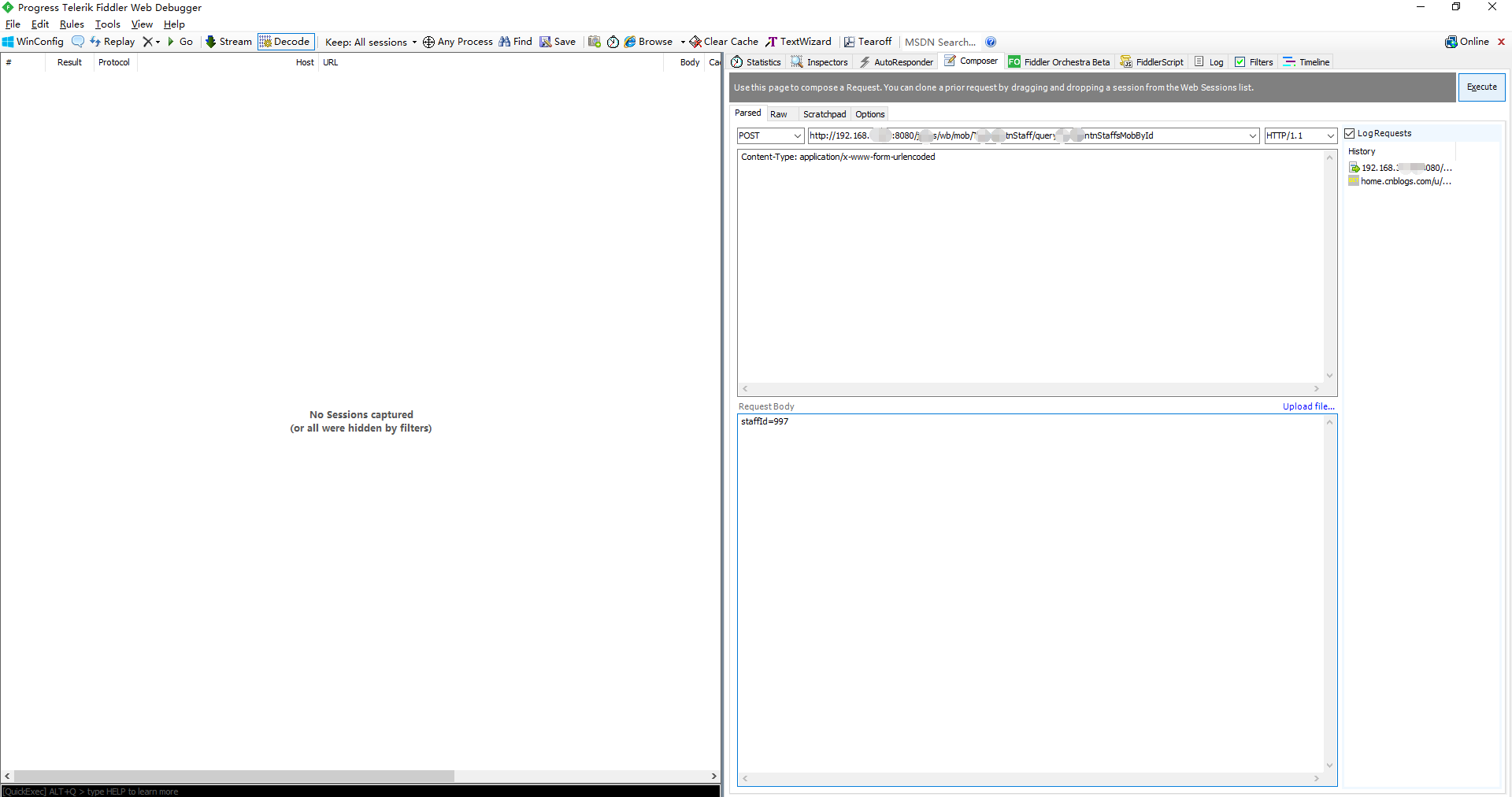The height and width of the screenshot is (797, 1512).
Task: Toggle Stream mode in toolbar
Action: pos(228,42)
